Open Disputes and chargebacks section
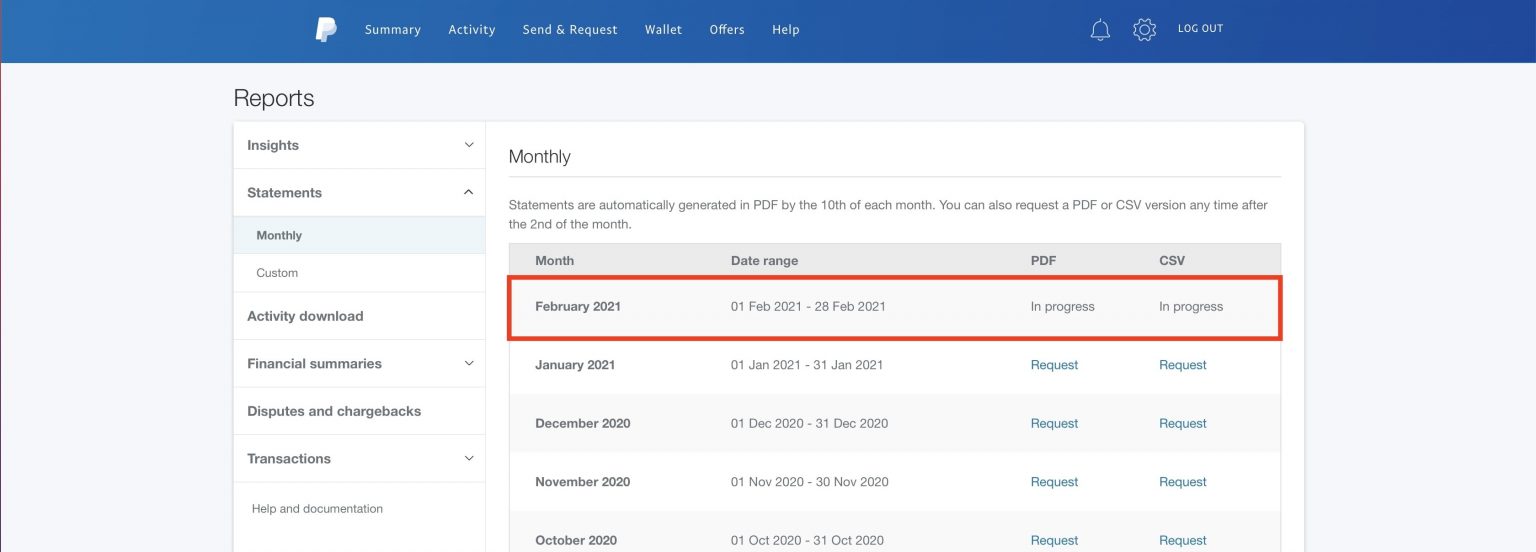Image resolution: width=1536 pixels, height=552 pixels. tap(334, 411)
